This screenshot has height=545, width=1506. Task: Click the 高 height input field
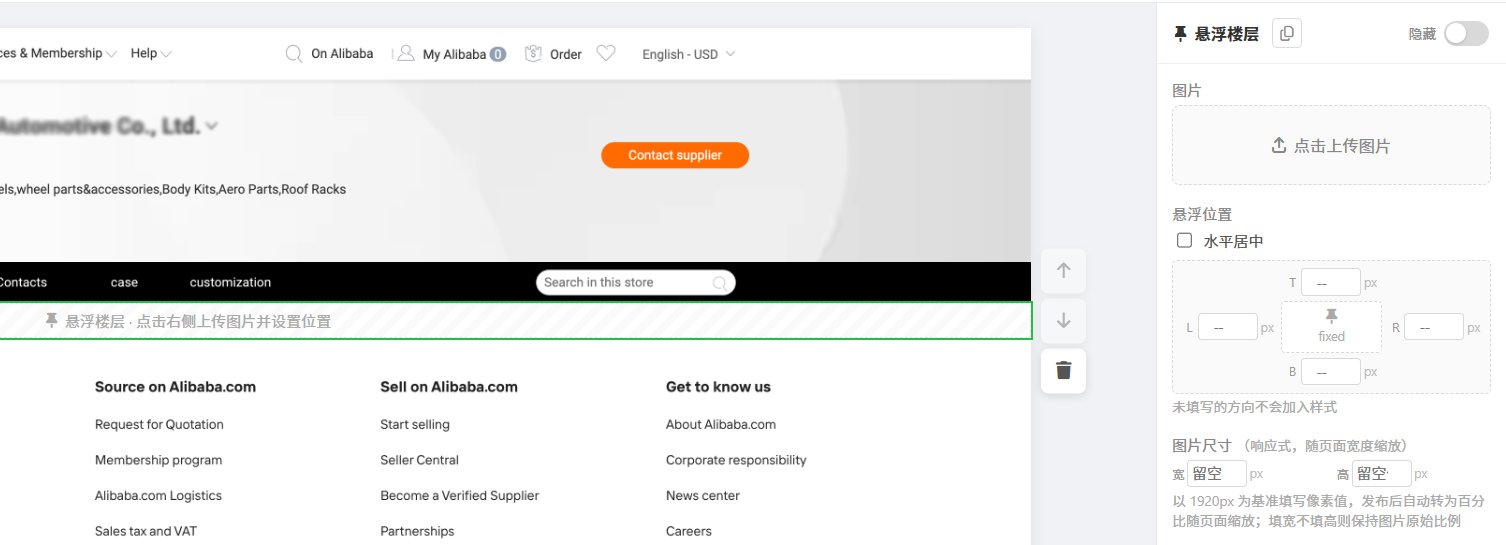(x=1381, y=473)
